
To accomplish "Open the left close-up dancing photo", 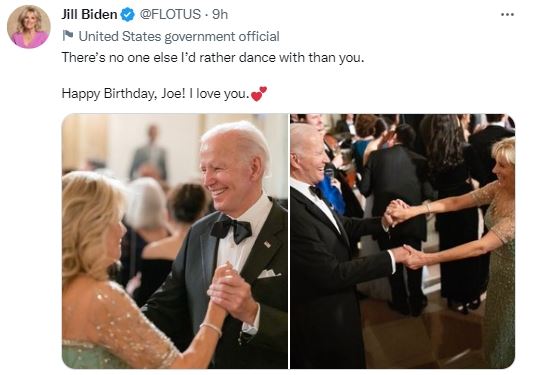I will click(175, 241).
